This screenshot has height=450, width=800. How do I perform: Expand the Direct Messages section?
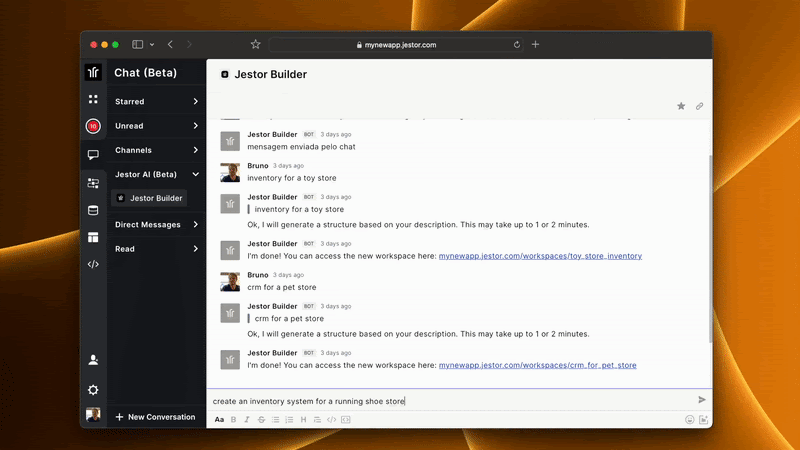pos(156,224)
